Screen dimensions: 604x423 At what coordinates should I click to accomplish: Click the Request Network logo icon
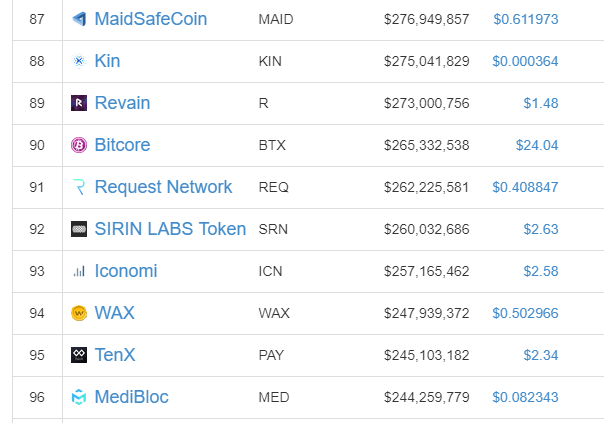(x=79, y=187)
